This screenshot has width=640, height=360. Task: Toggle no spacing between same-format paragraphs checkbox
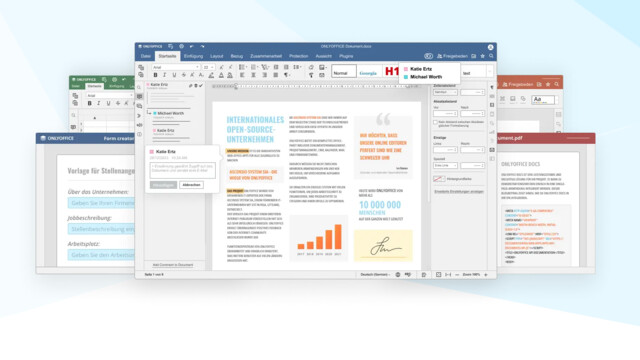[436, 122]
